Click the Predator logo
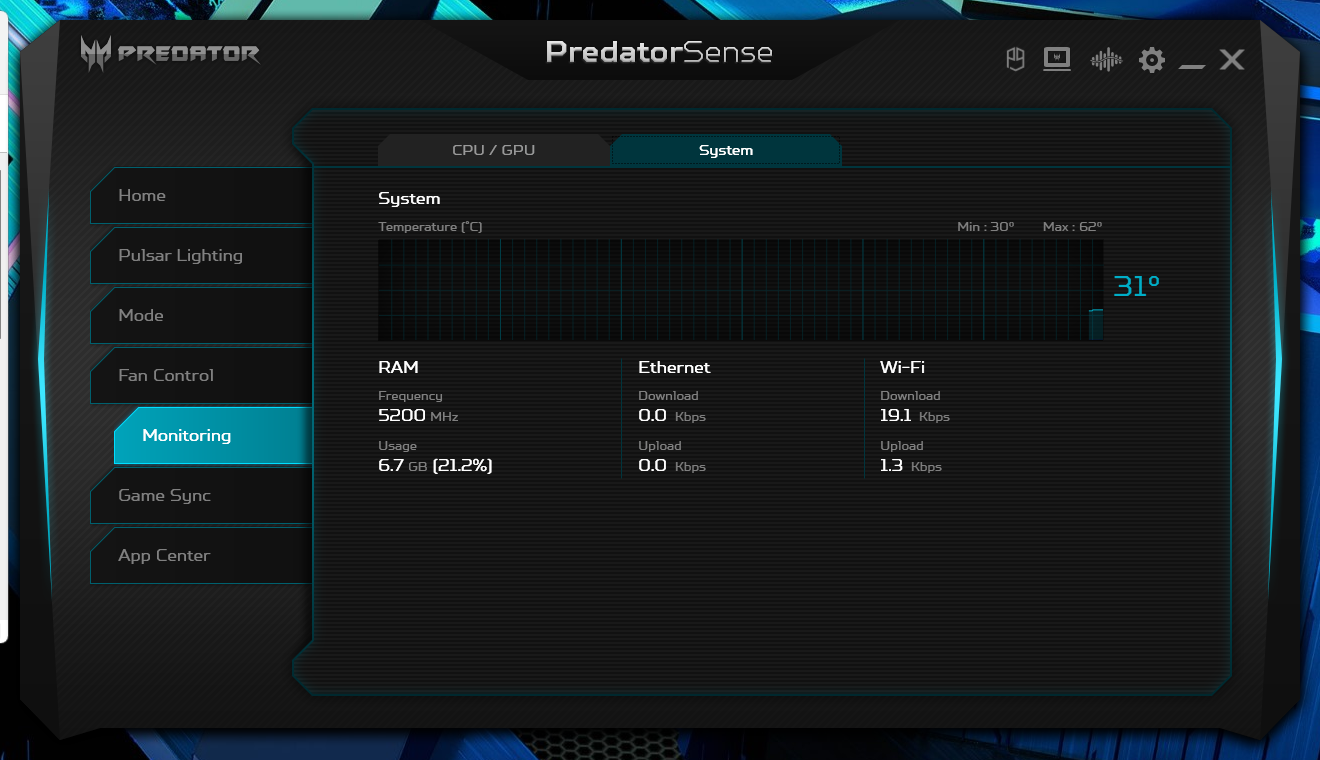1320x760 pixels. pyautogui.click(x=170, y=54)
